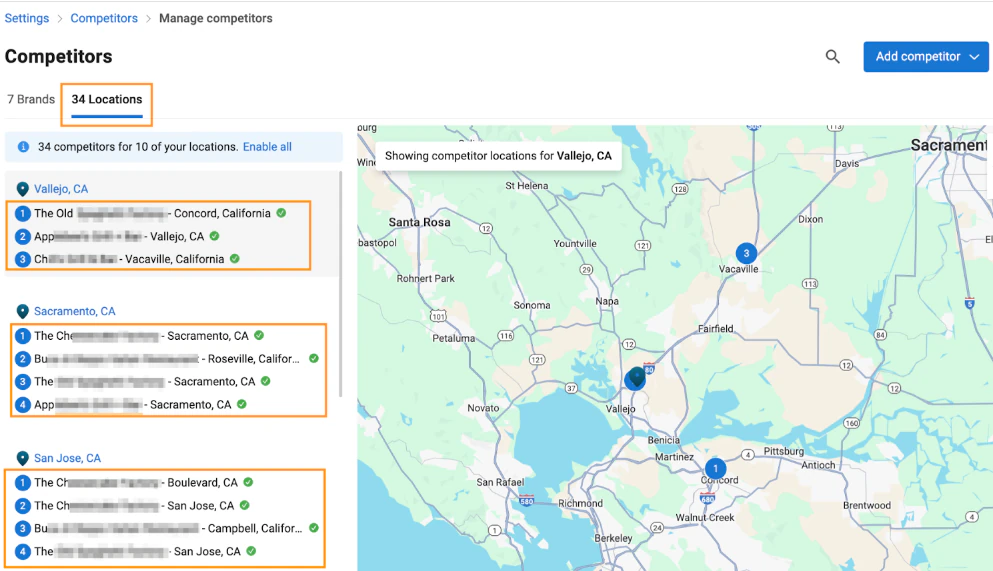
Task: Click the Enable all link
Action: [267, 147]
